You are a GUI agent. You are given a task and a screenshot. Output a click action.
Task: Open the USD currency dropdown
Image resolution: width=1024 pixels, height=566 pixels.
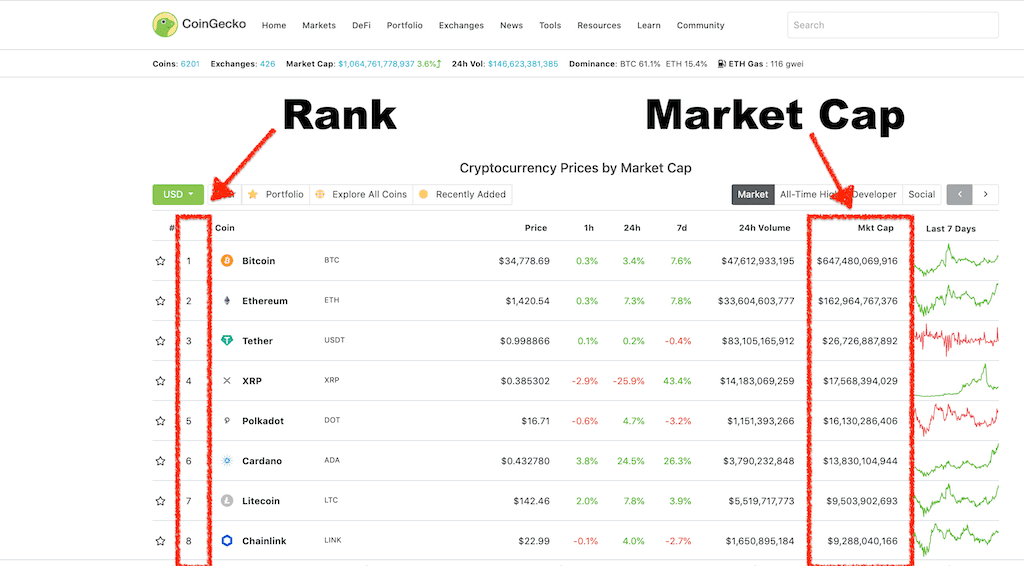178,194
